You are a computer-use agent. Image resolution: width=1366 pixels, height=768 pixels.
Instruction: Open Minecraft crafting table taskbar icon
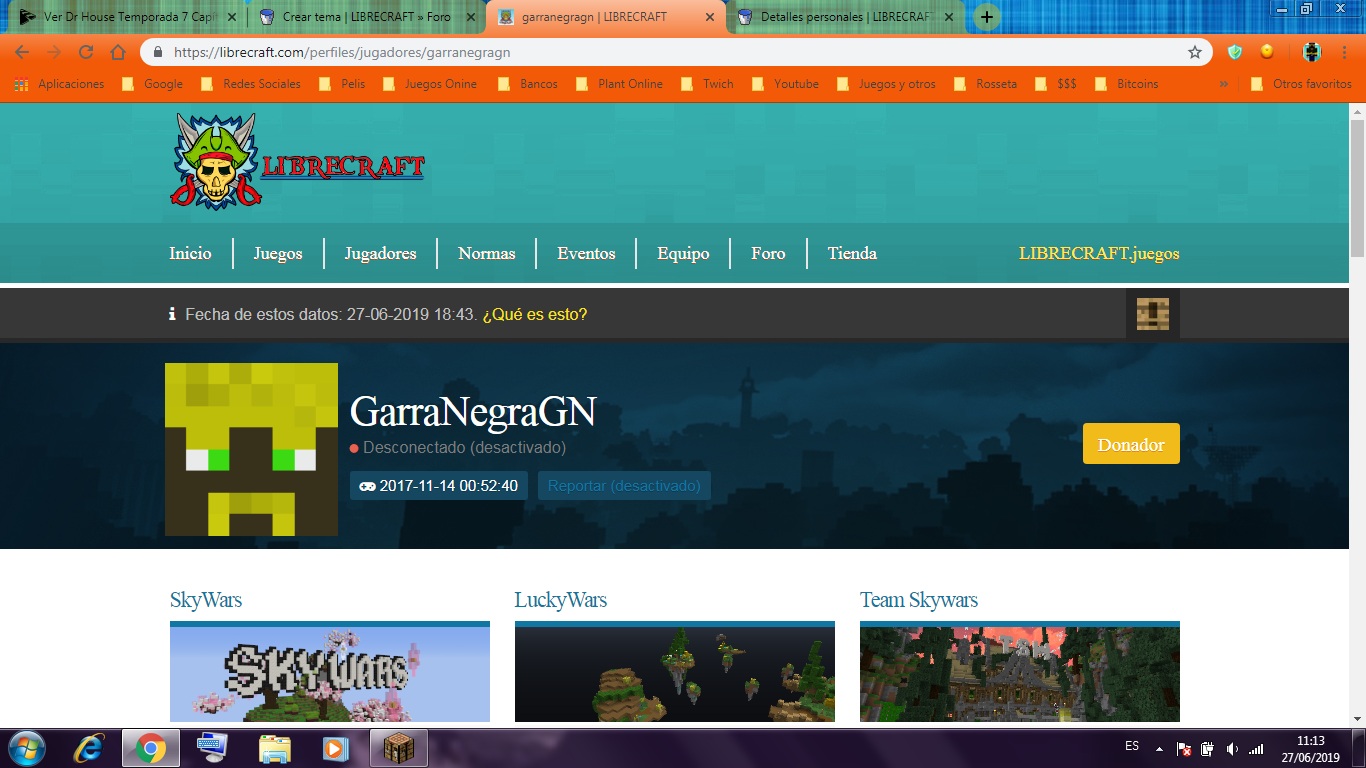tap(398, 748)
